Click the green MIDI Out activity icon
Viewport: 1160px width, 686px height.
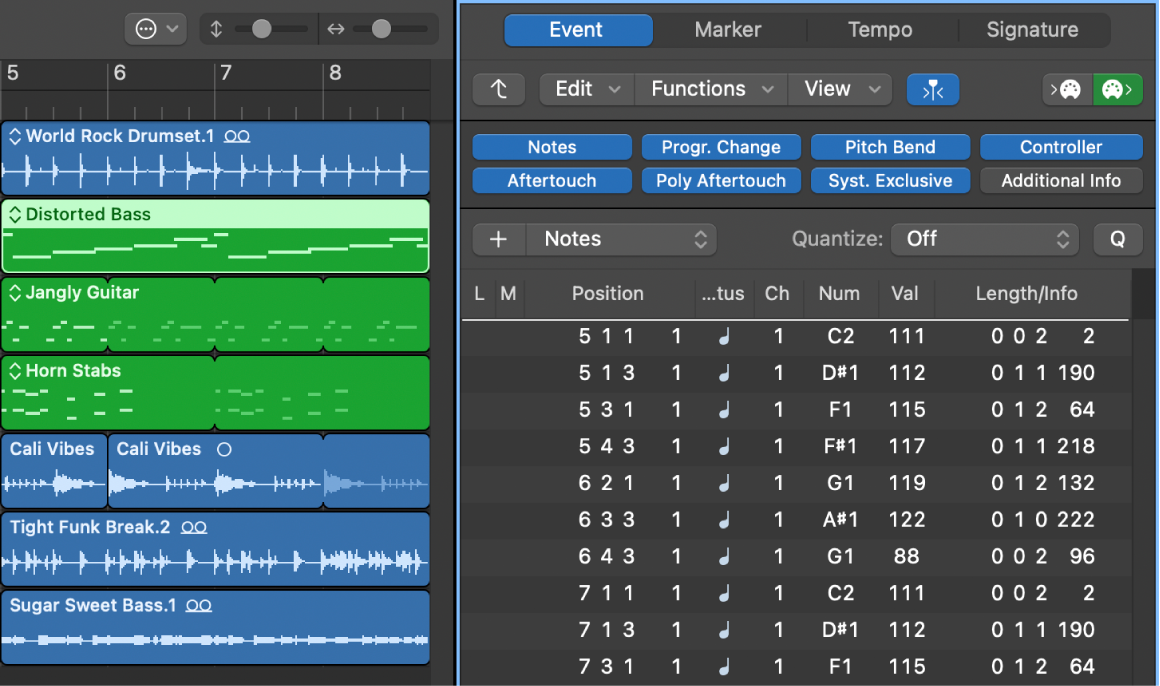[x=1117, y=89]
